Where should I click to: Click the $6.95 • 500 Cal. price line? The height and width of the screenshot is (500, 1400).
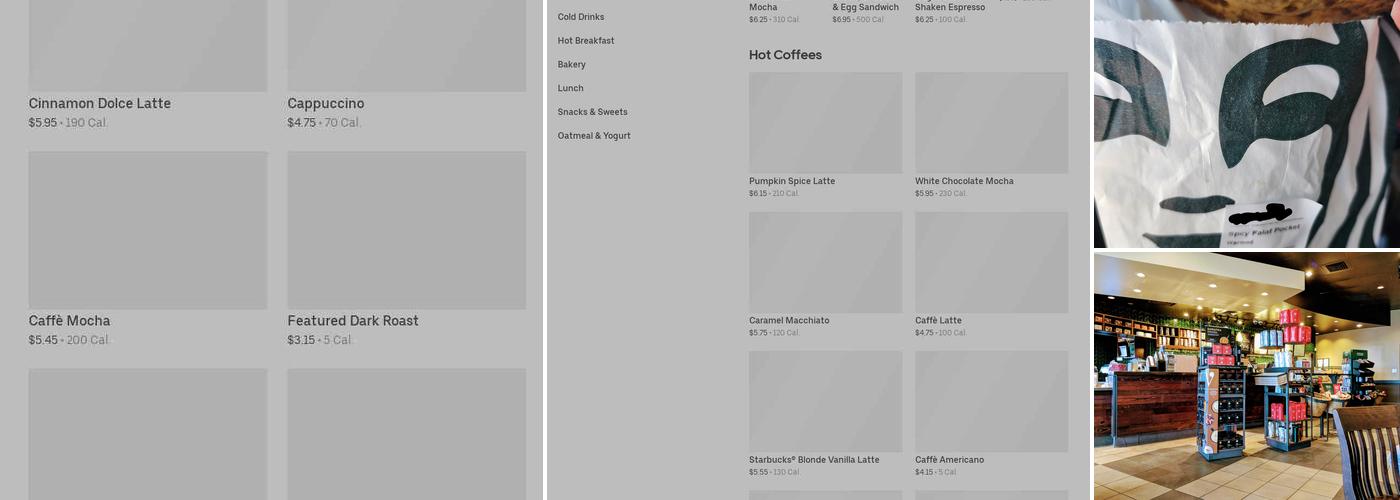pos(859,19)
